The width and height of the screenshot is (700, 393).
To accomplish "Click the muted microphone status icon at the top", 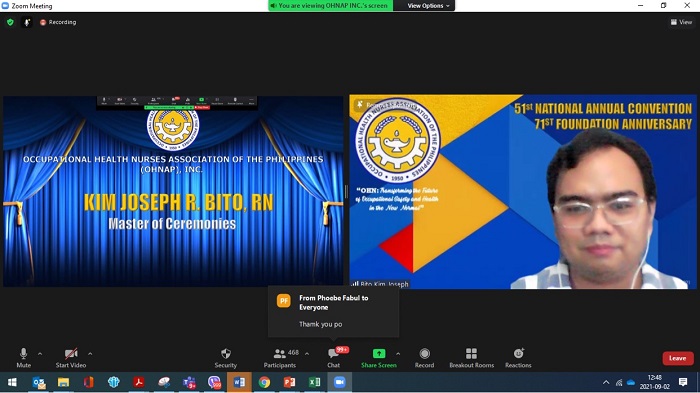I will [27, 22].
